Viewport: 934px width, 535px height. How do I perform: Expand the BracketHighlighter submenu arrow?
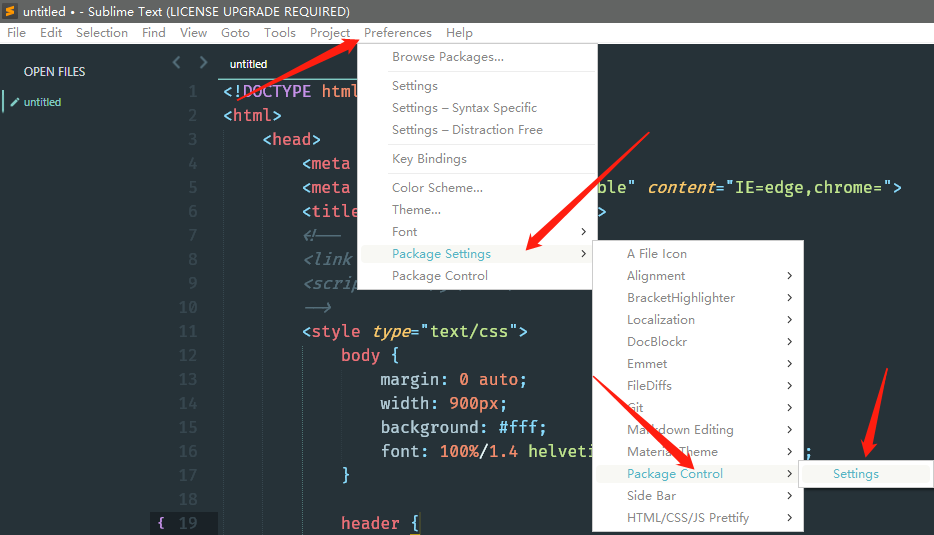click(x=789, y=298)
